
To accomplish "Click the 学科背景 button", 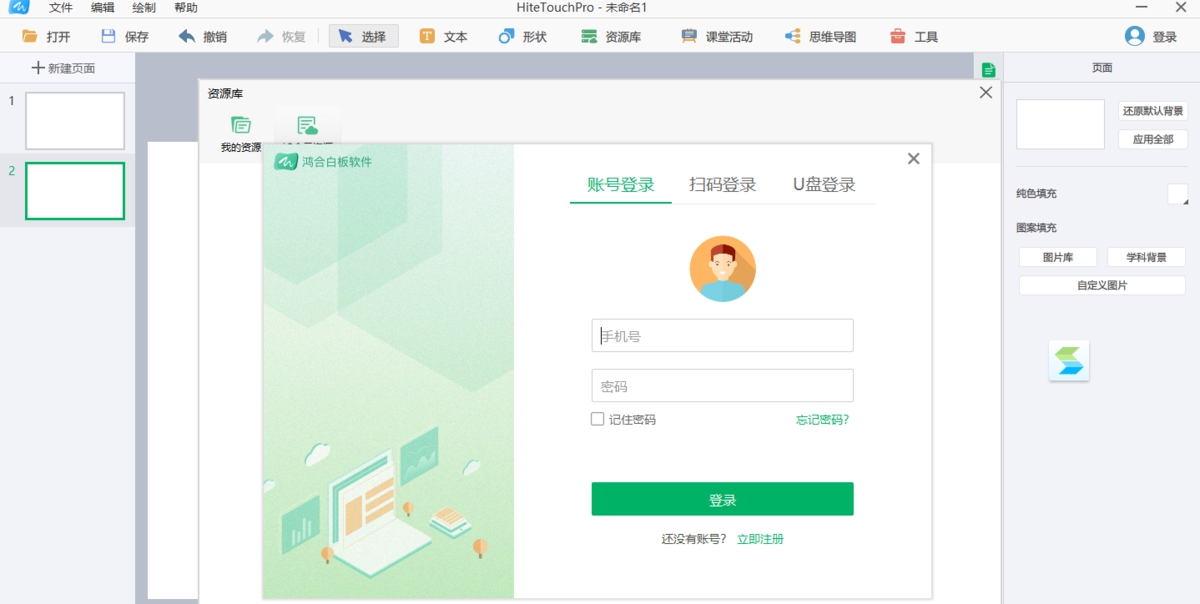I will pyautogui.click(x=1146, y=257).
